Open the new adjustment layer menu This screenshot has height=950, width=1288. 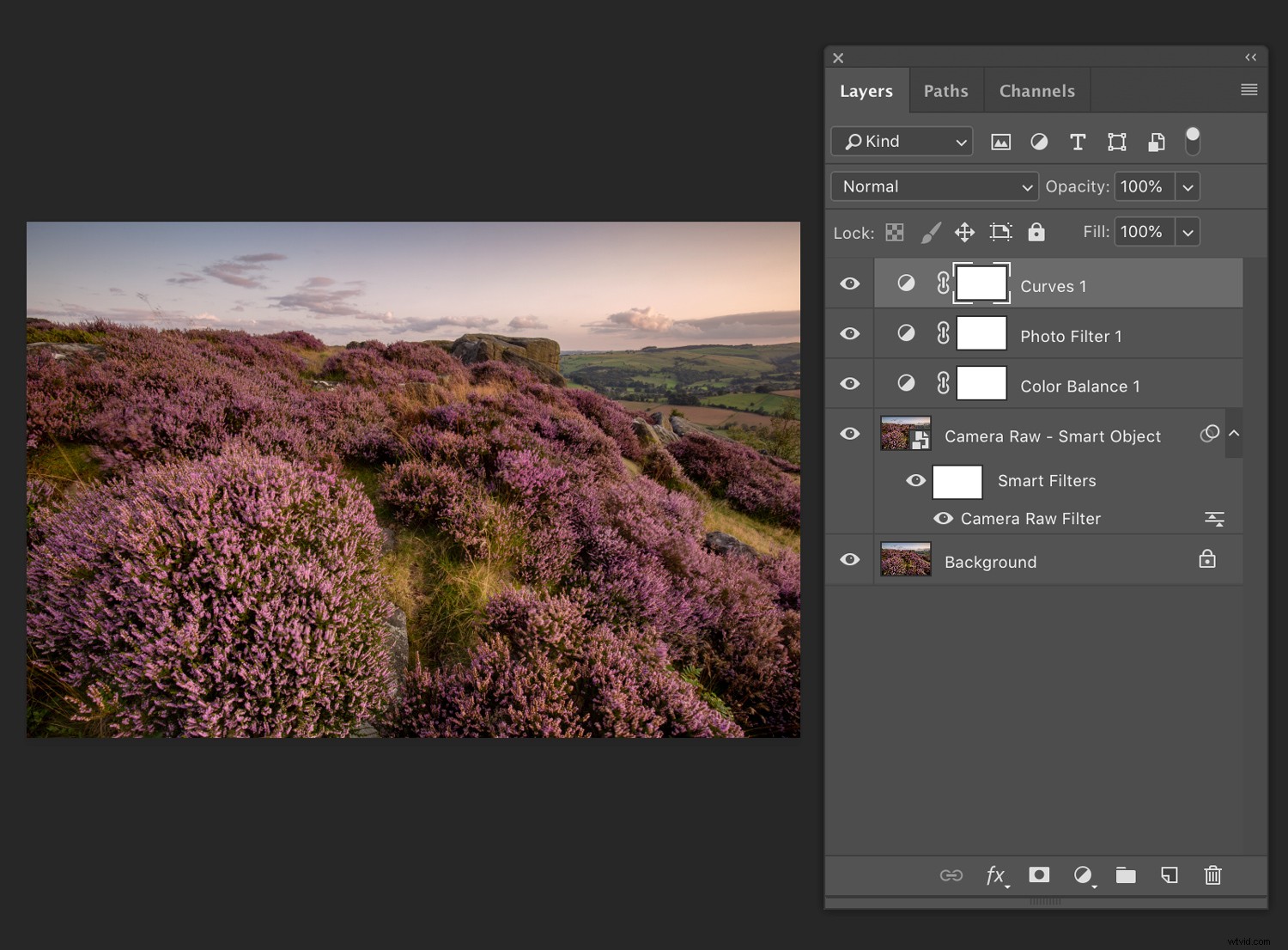pos(1084,875)
